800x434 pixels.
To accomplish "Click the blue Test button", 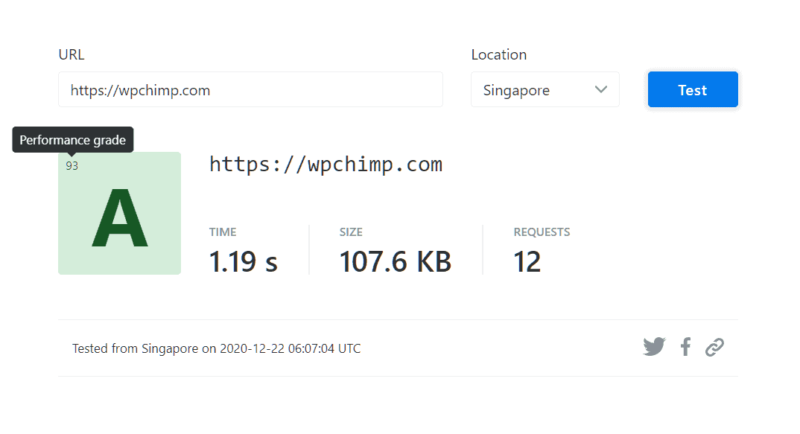I will [x=693, y=90].
